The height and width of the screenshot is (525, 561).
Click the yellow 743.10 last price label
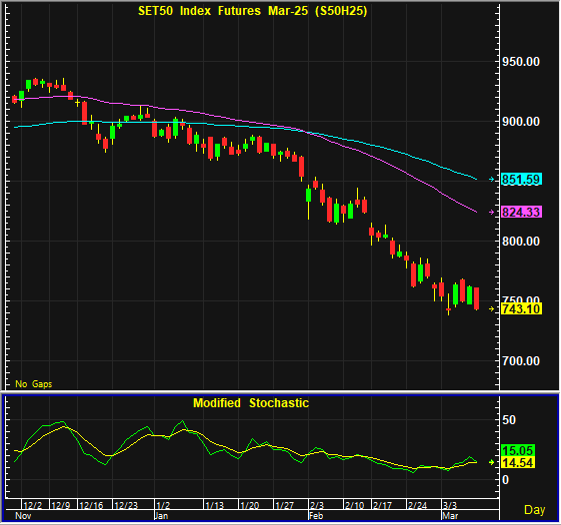coord(521,308)
